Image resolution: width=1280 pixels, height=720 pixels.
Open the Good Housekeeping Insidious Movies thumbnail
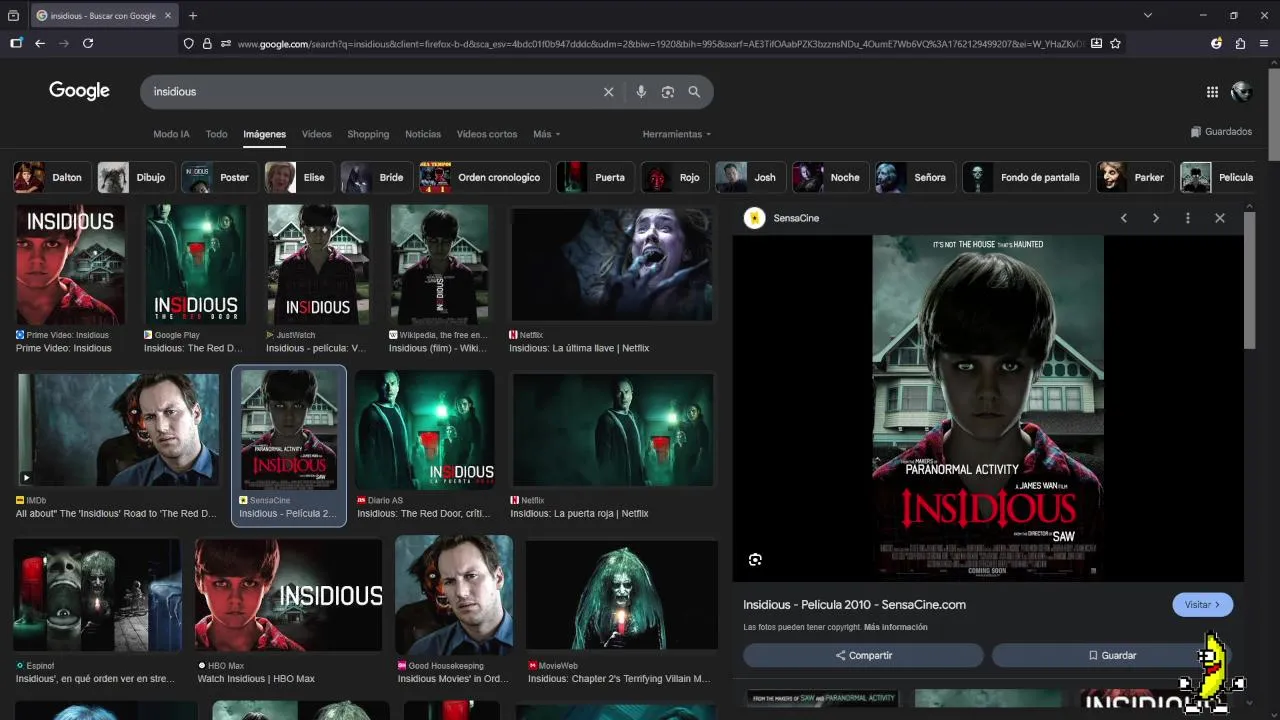click(454, 595)
